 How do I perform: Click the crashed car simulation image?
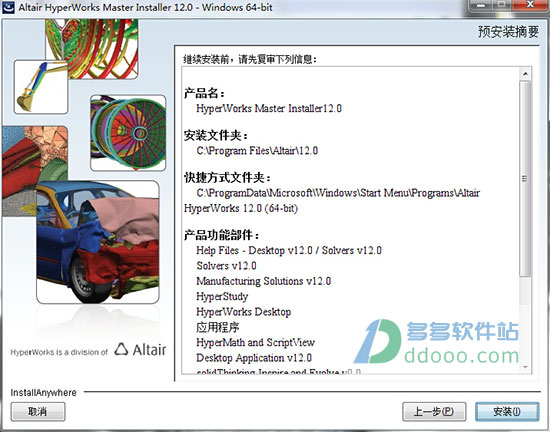point(98,242)
